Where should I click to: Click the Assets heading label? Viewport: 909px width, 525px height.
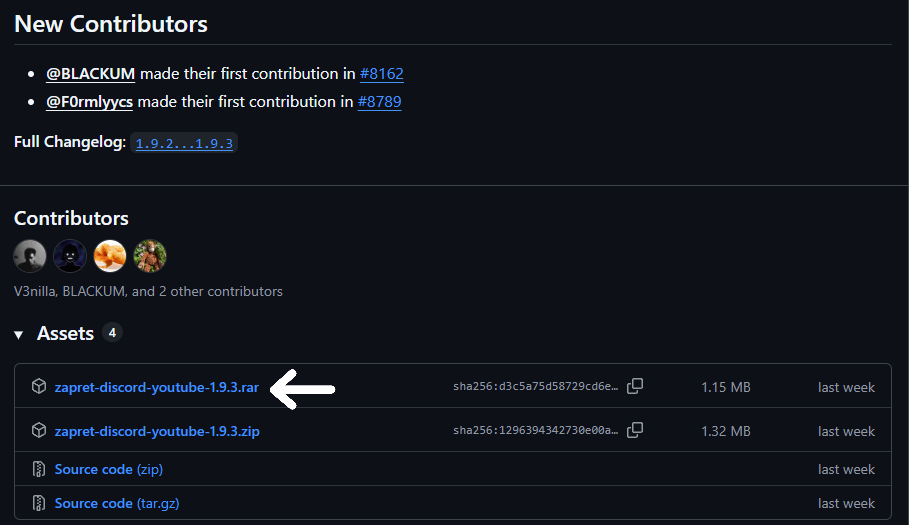point(65,333)
